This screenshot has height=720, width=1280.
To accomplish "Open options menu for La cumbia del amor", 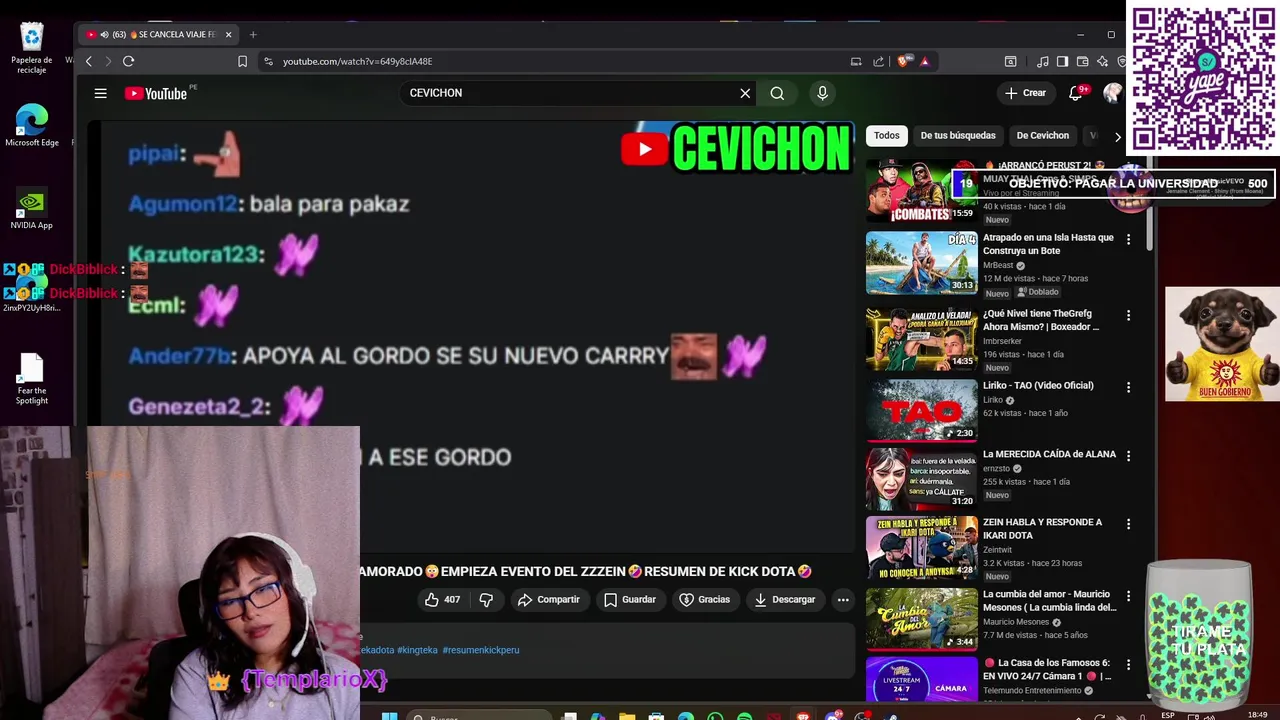I will click(1128, 596).
